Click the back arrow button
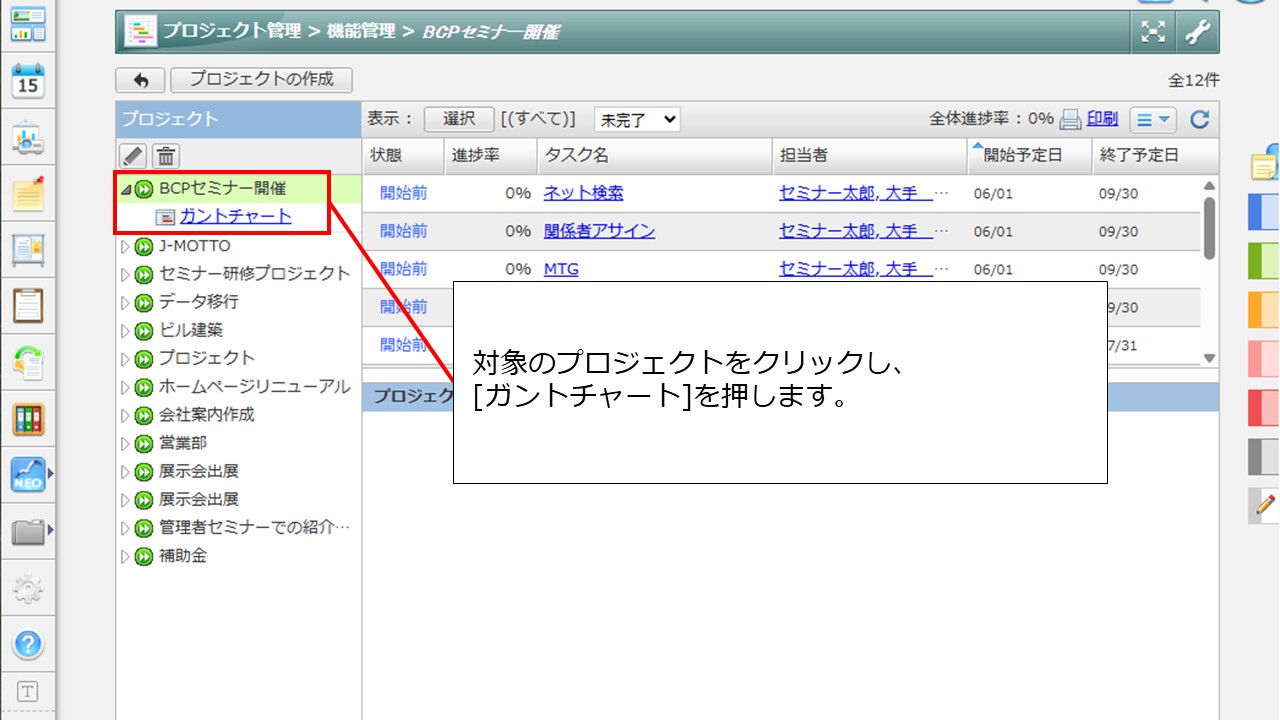 [140, 80]
